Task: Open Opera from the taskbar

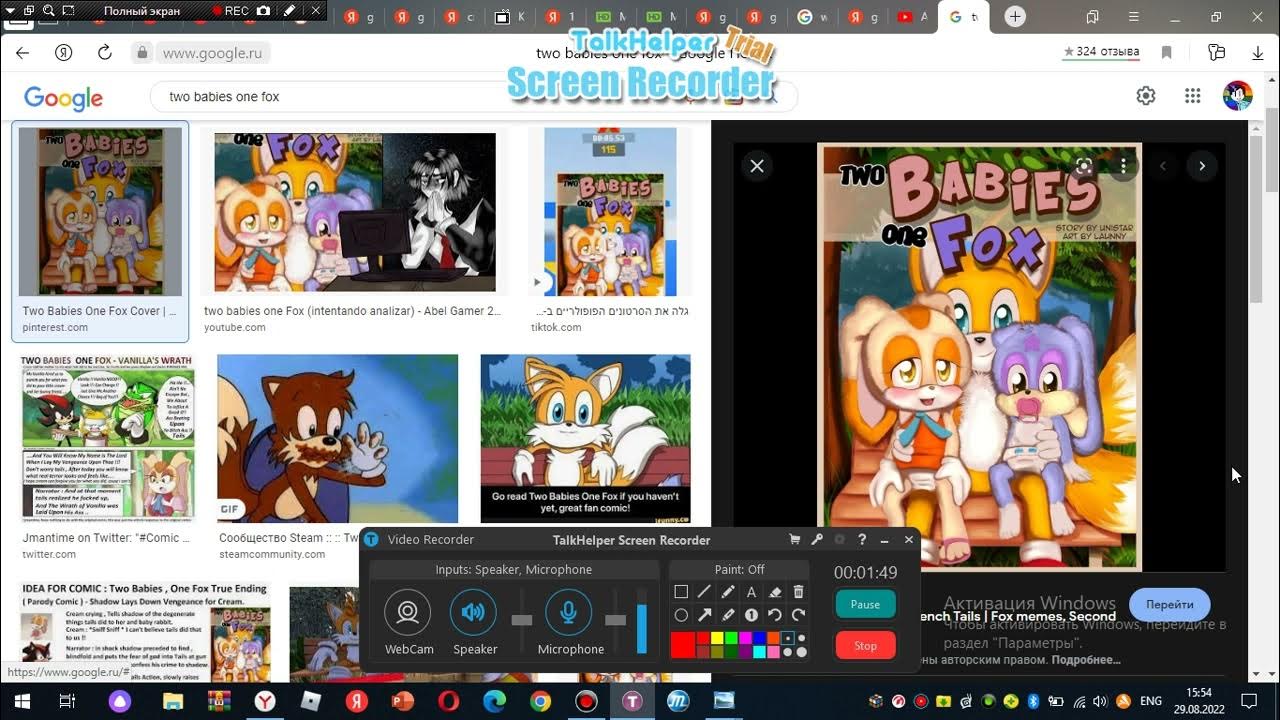Action: [x=448, y=701]
